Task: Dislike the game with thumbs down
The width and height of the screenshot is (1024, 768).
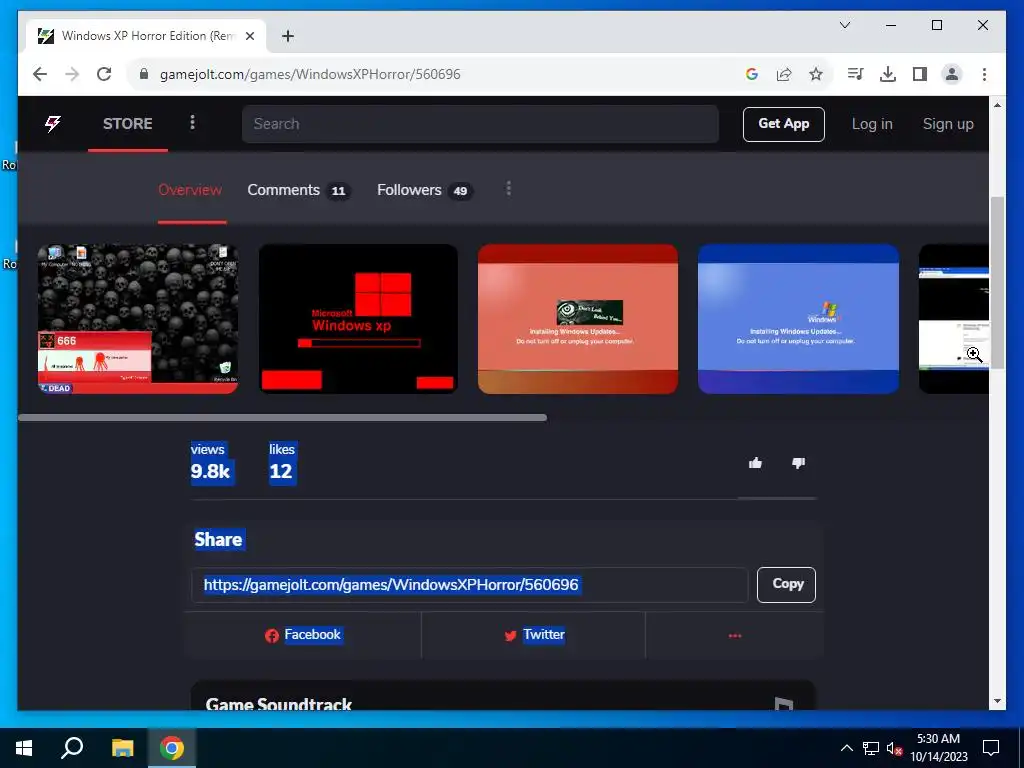Action: (x=798, y=463)
